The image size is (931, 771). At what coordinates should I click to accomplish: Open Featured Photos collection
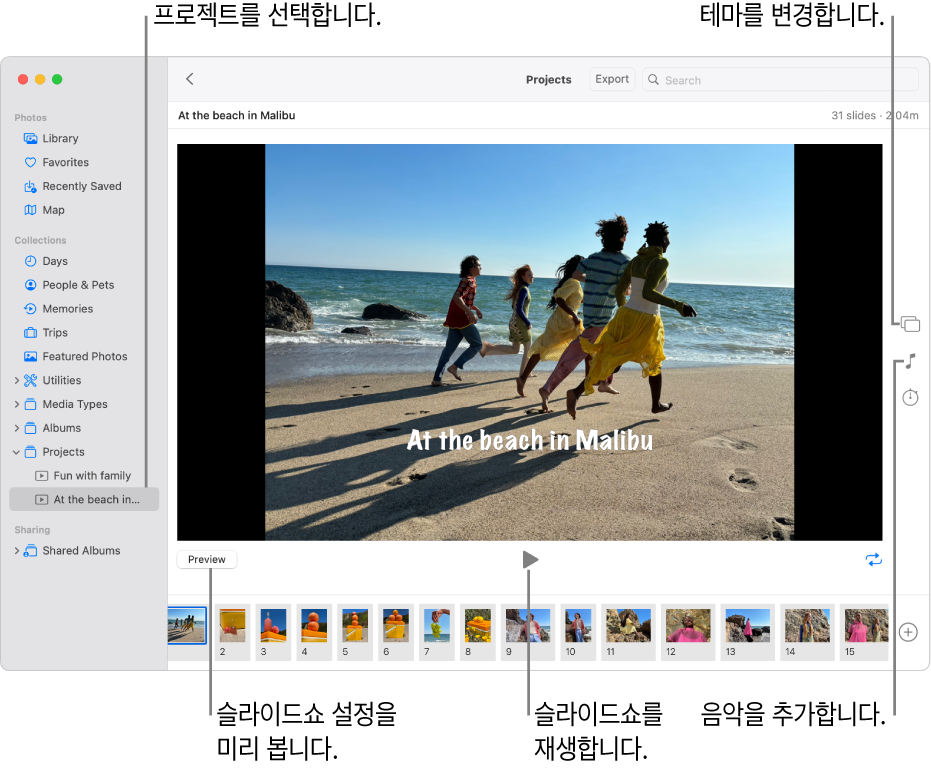tap(83, 356)
